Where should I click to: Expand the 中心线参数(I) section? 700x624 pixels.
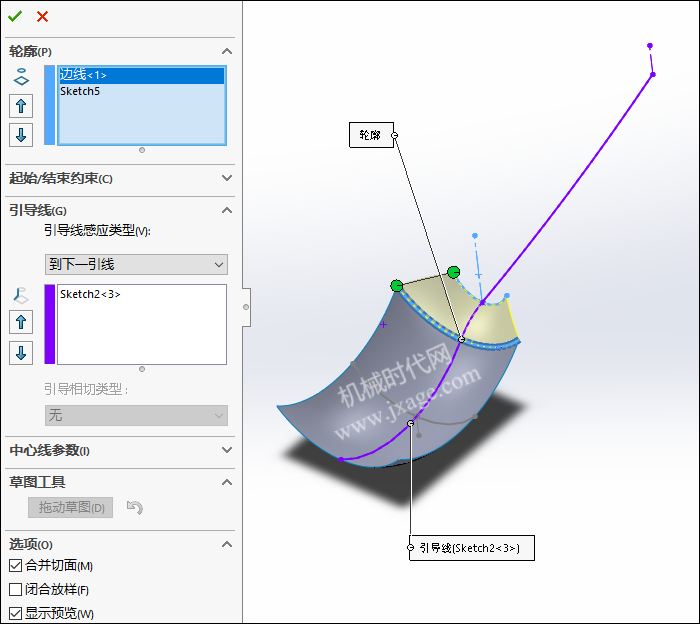tap(227, 450)
